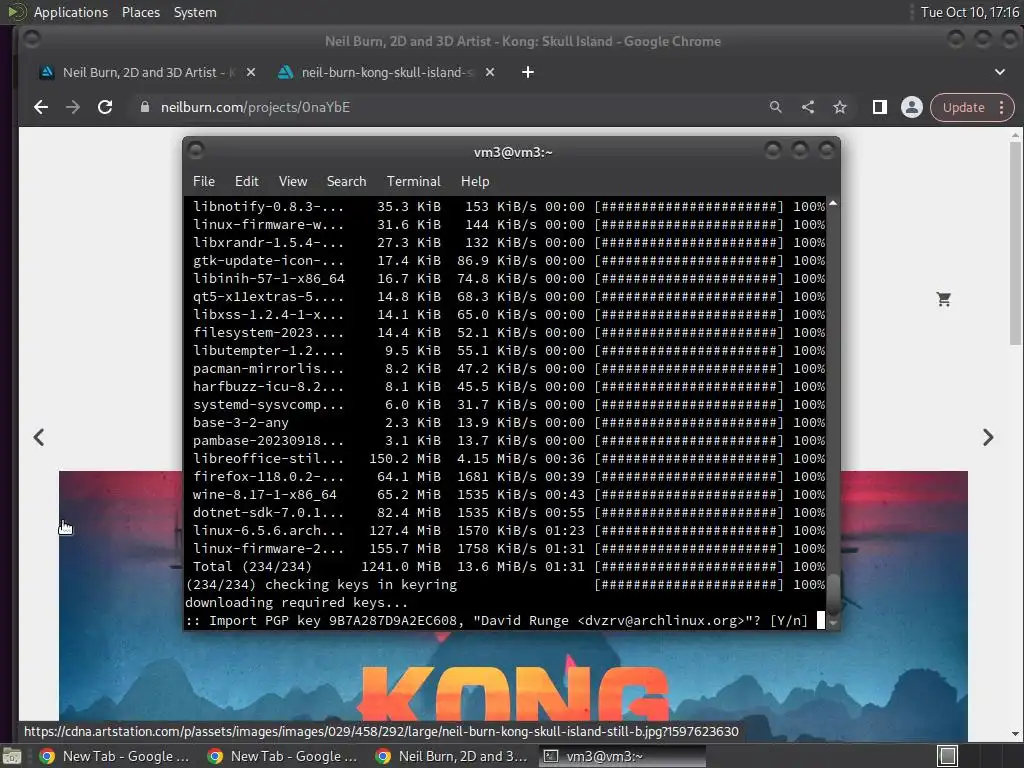Switch to vm3@vm3 terminal taskbar item
Screen dimensions: 1024x768
(x=622, y=756)
